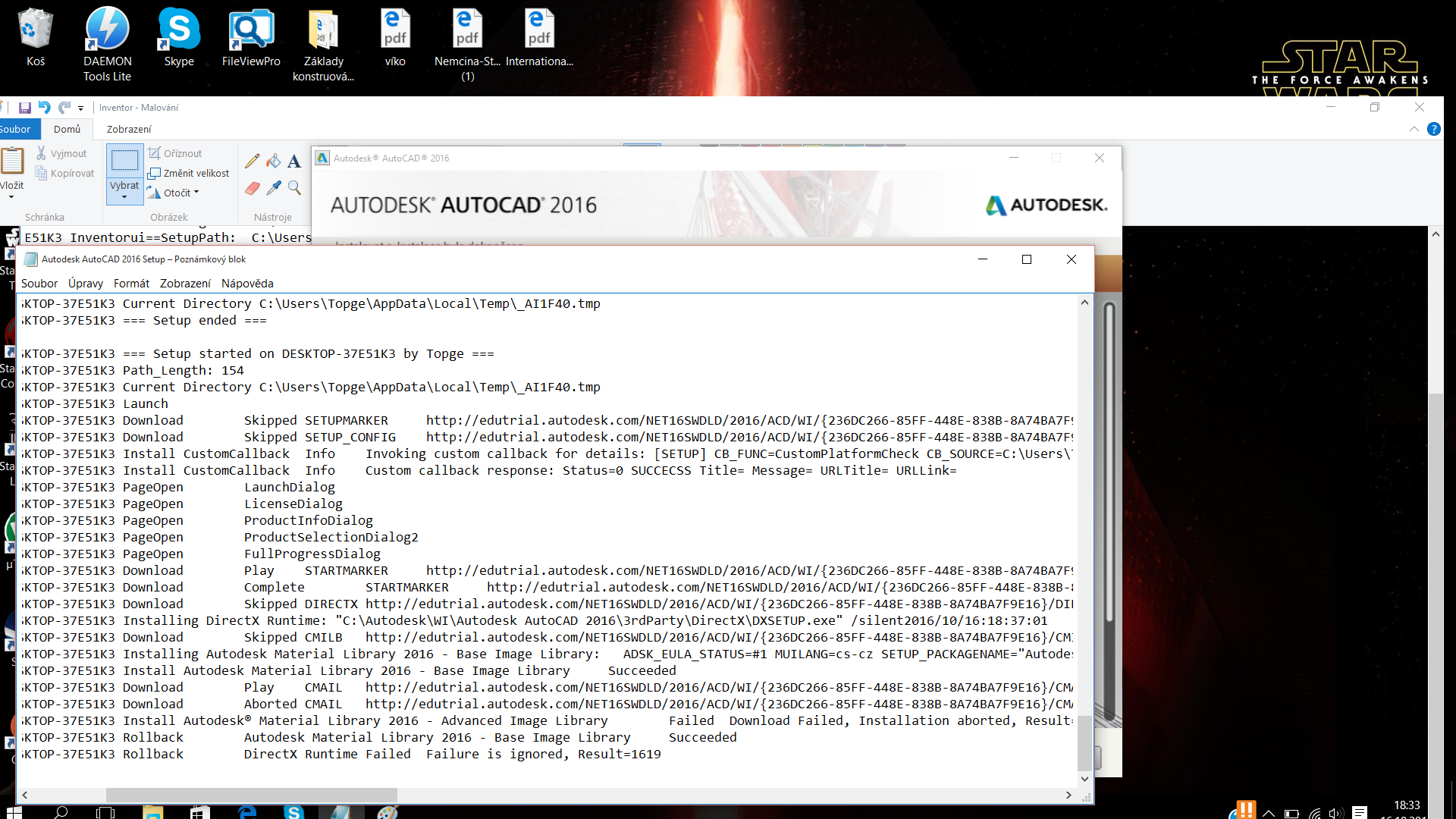Click the Save icon in Paint
The image size is (1456, 819).
coord(25,108)
